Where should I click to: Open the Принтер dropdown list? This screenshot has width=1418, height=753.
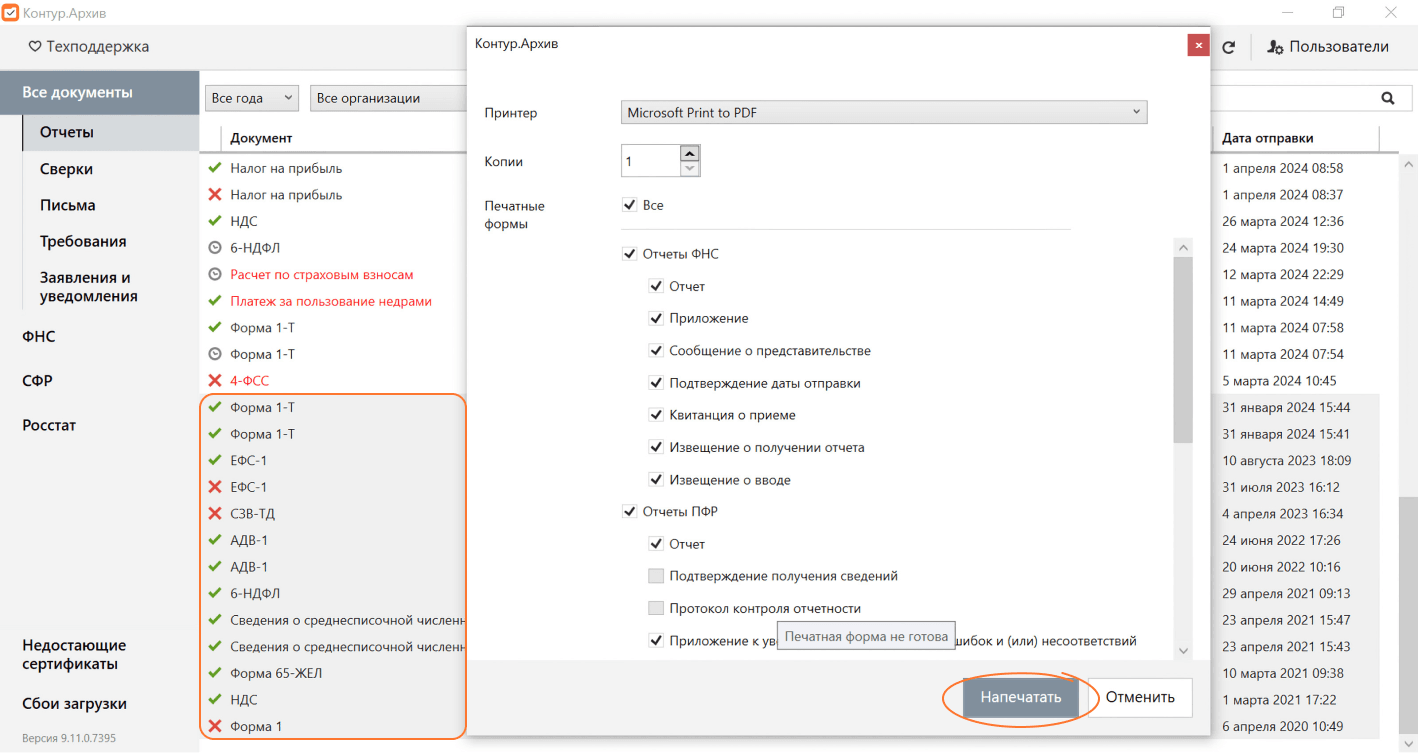pos(884,113)
